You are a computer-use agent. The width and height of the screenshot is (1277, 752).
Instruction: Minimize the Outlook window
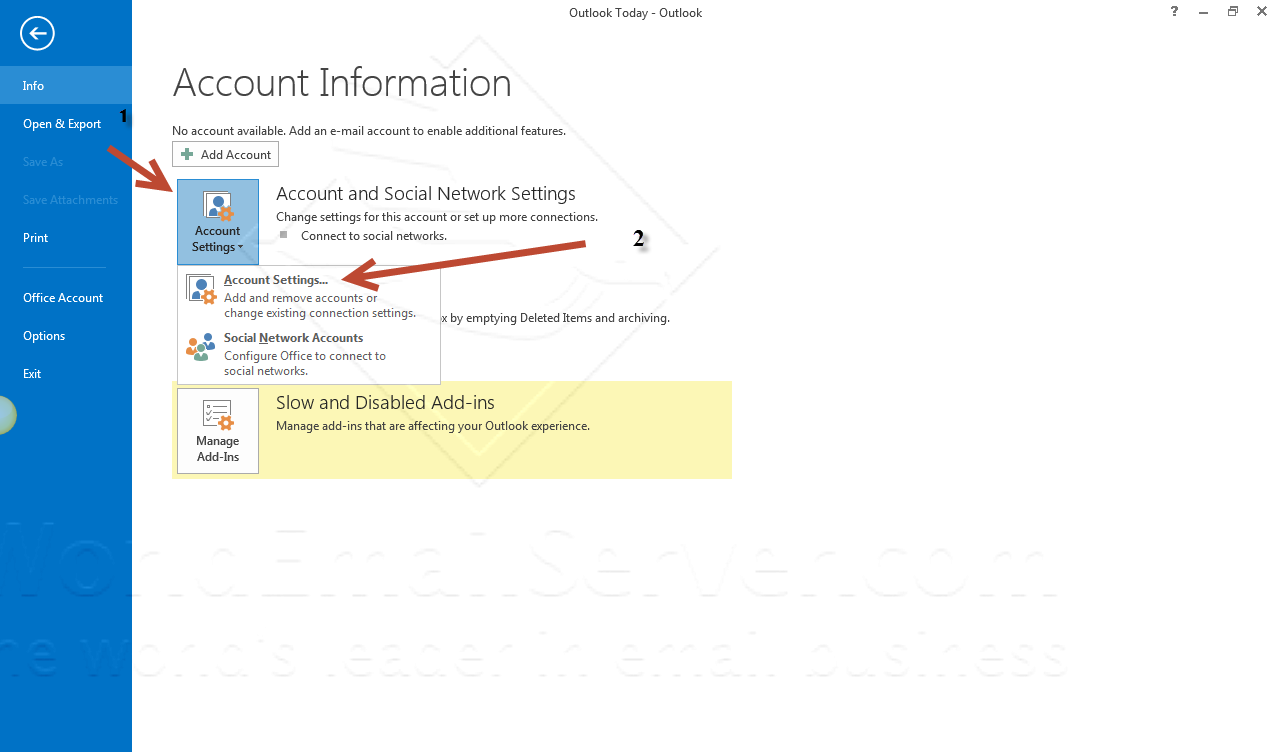[x=1204, y=11]
